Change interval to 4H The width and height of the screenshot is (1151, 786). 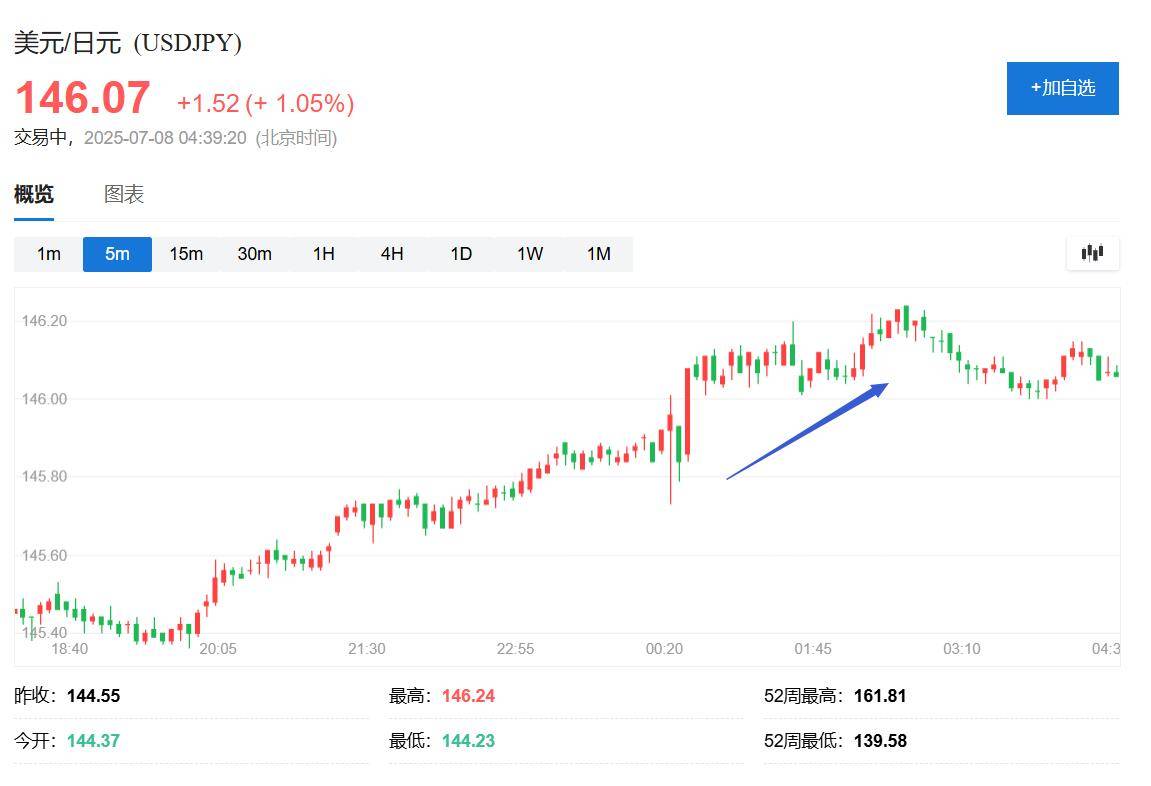click(392, 254)
